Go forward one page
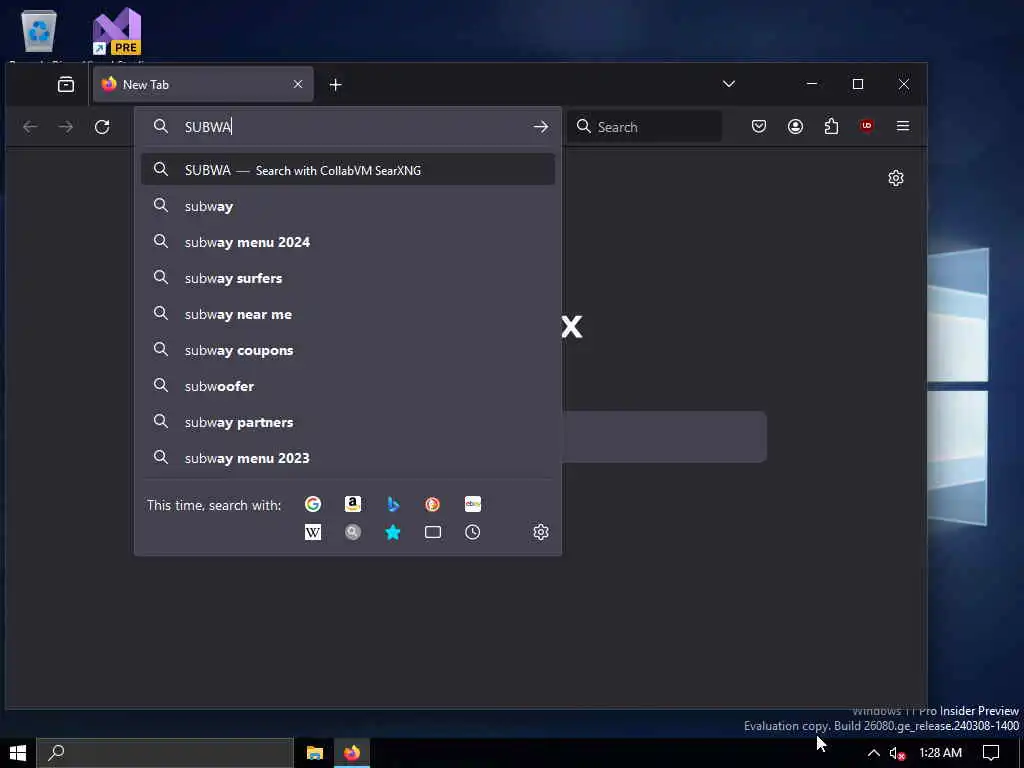1024x768 pixels. tap(65, 127)
